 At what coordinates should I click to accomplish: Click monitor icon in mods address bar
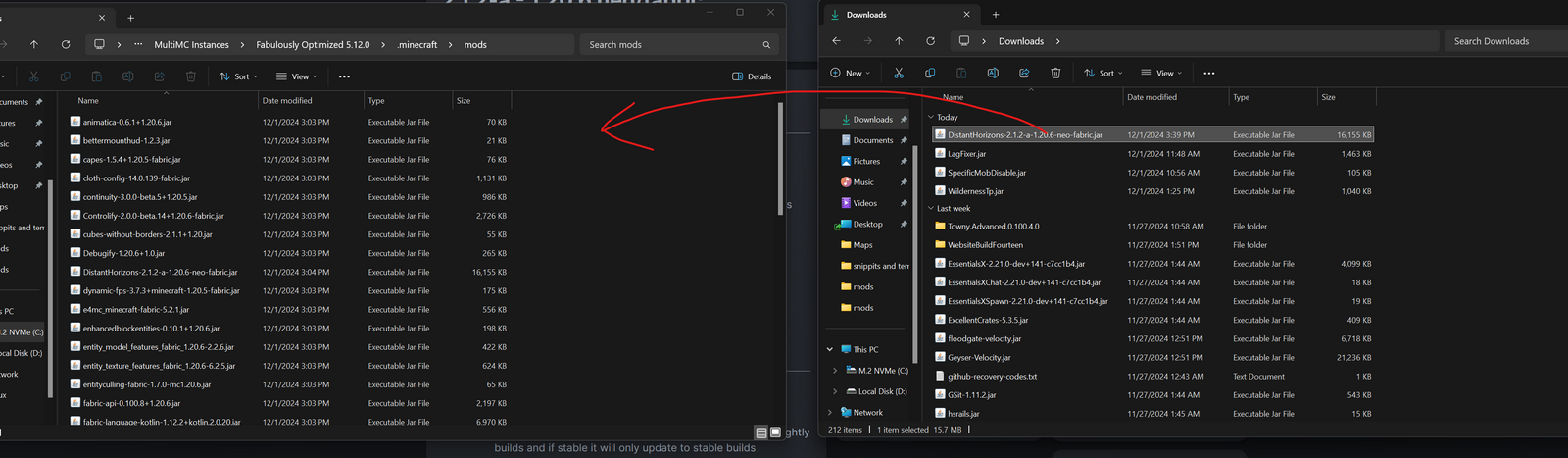pos(99,44)
